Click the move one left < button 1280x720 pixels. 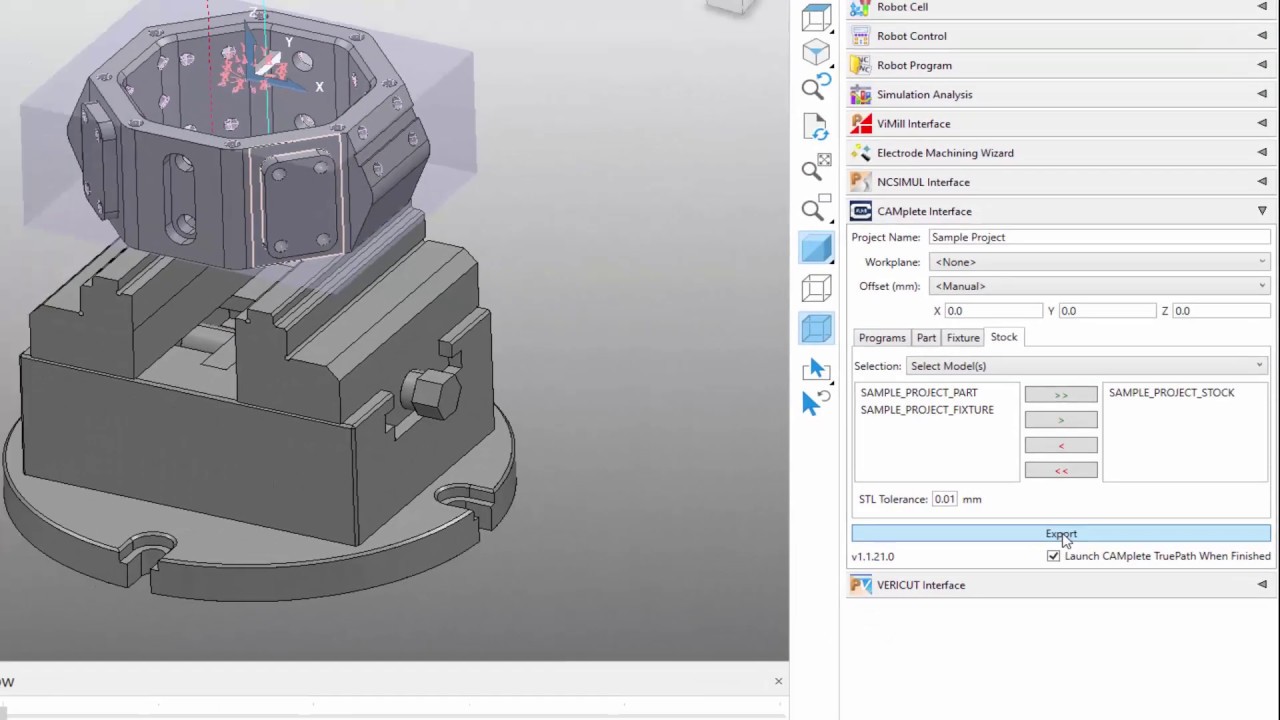(1061, 445)
